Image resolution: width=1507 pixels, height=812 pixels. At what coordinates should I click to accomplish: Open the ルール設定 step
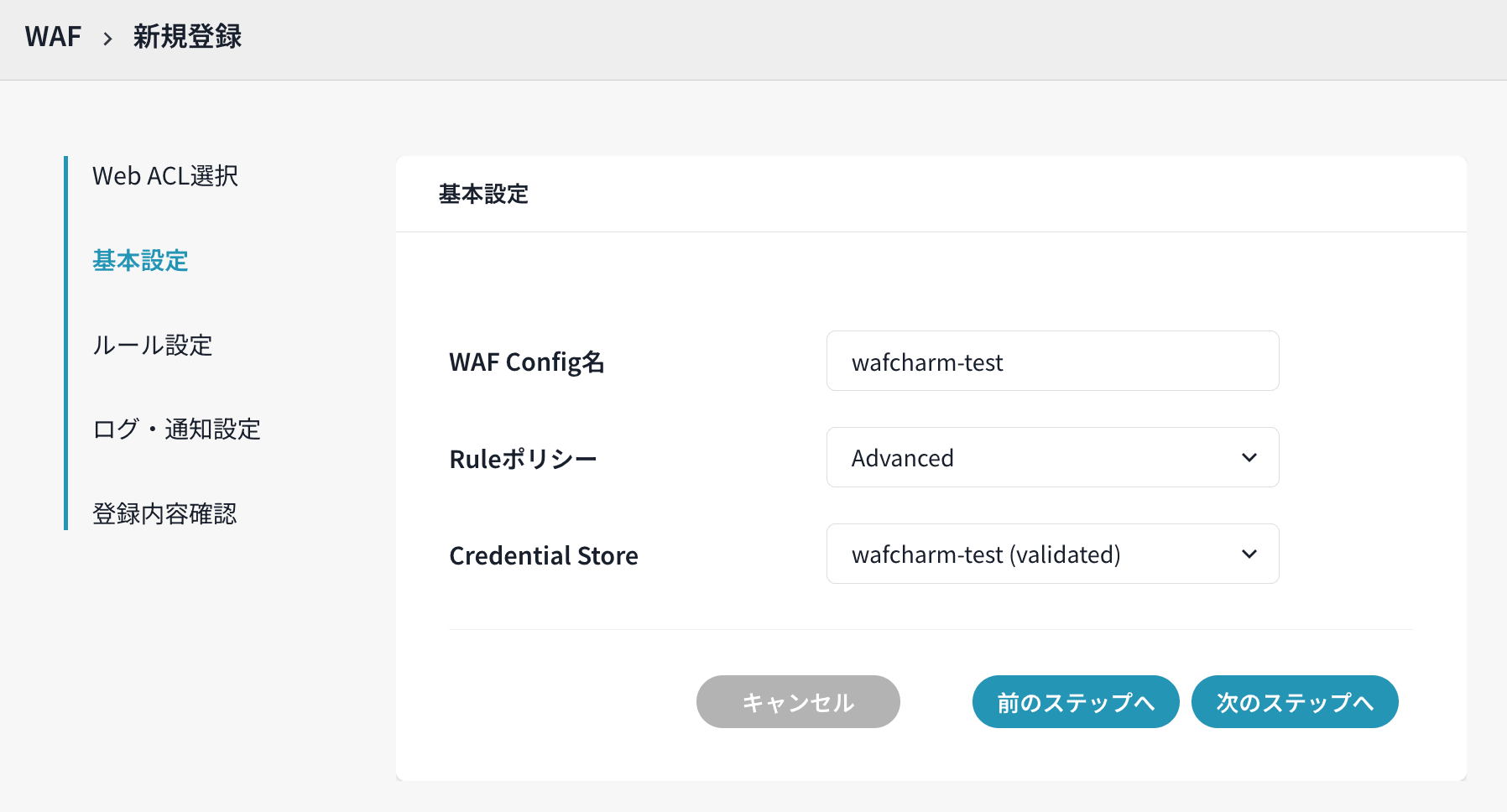click(x=152, y=345)
